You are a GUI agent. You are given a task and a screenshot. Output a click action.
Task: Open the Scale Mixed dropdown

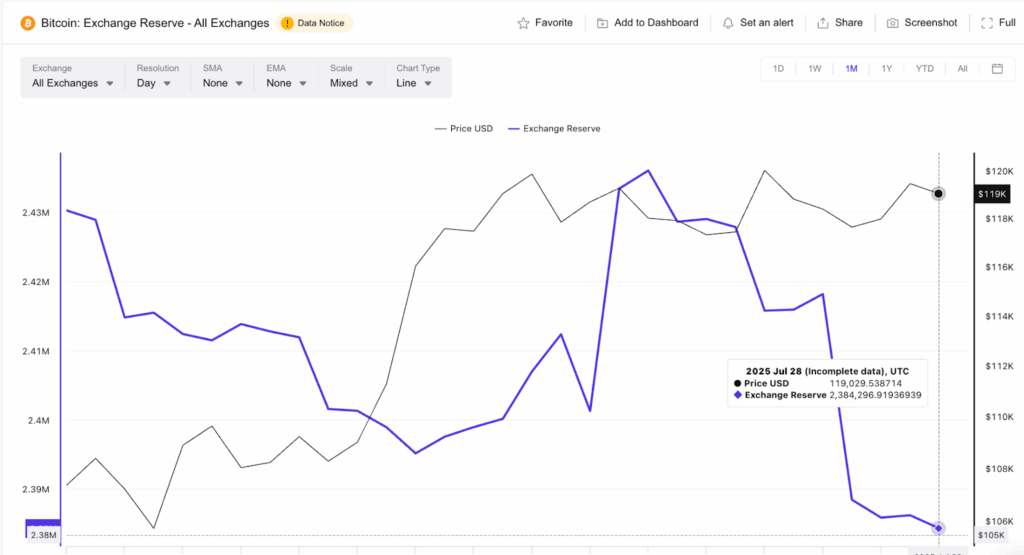click(x=350, y=84)
